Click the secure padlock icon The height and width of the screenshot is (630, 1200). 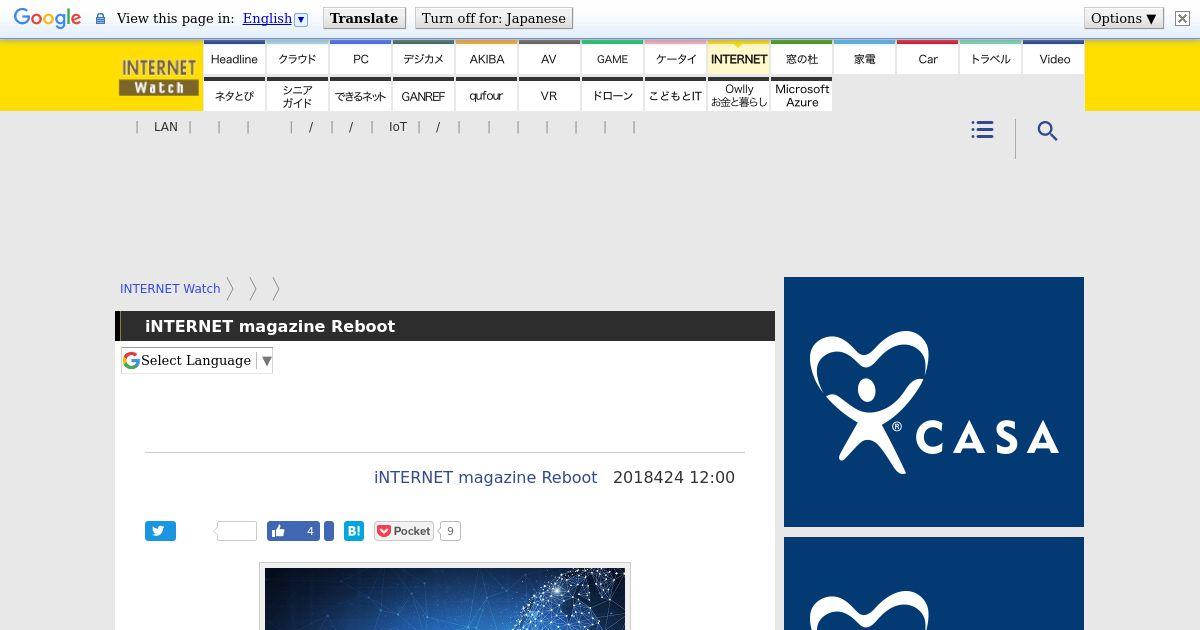pos(100,19)
